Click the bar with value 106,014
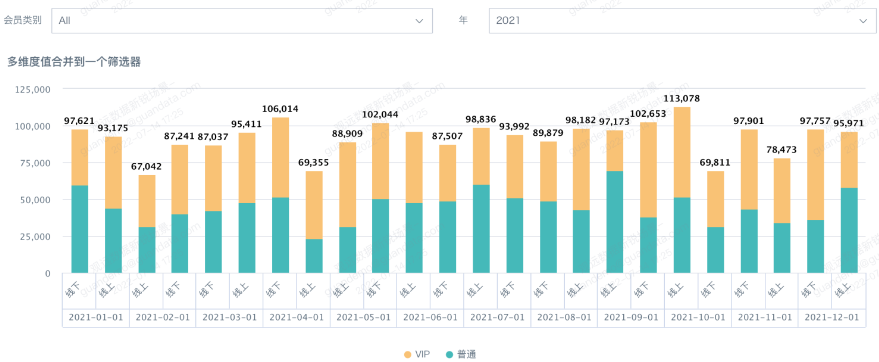This screenshot has height=362, width=879. pos(280,195)
